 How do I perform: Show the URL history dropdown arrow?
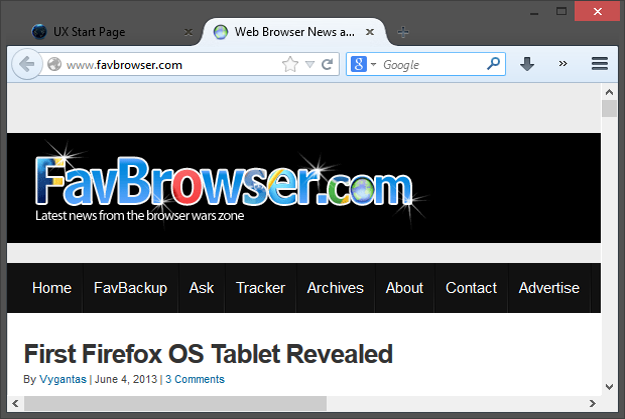[310, 65]
